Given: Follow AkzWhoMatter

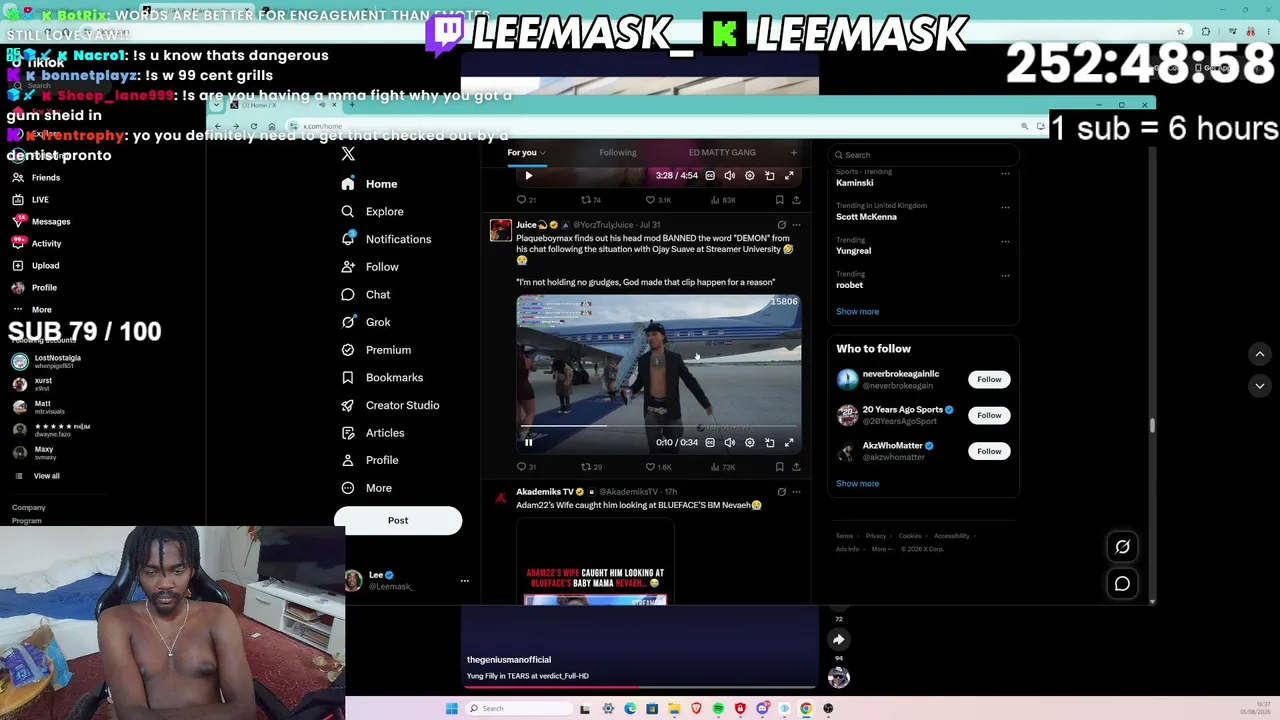Looking at the screenshot, I should tap(989, 452).
